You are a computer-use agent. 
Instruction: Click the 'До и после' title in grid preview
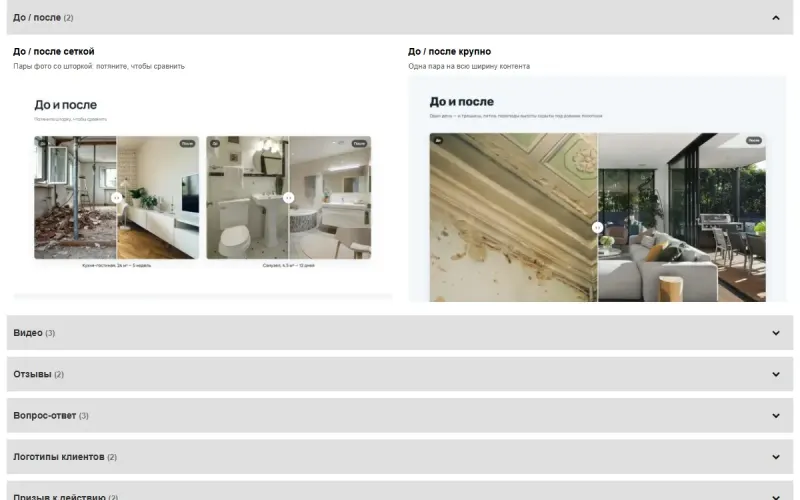click(x=65, y=105)
